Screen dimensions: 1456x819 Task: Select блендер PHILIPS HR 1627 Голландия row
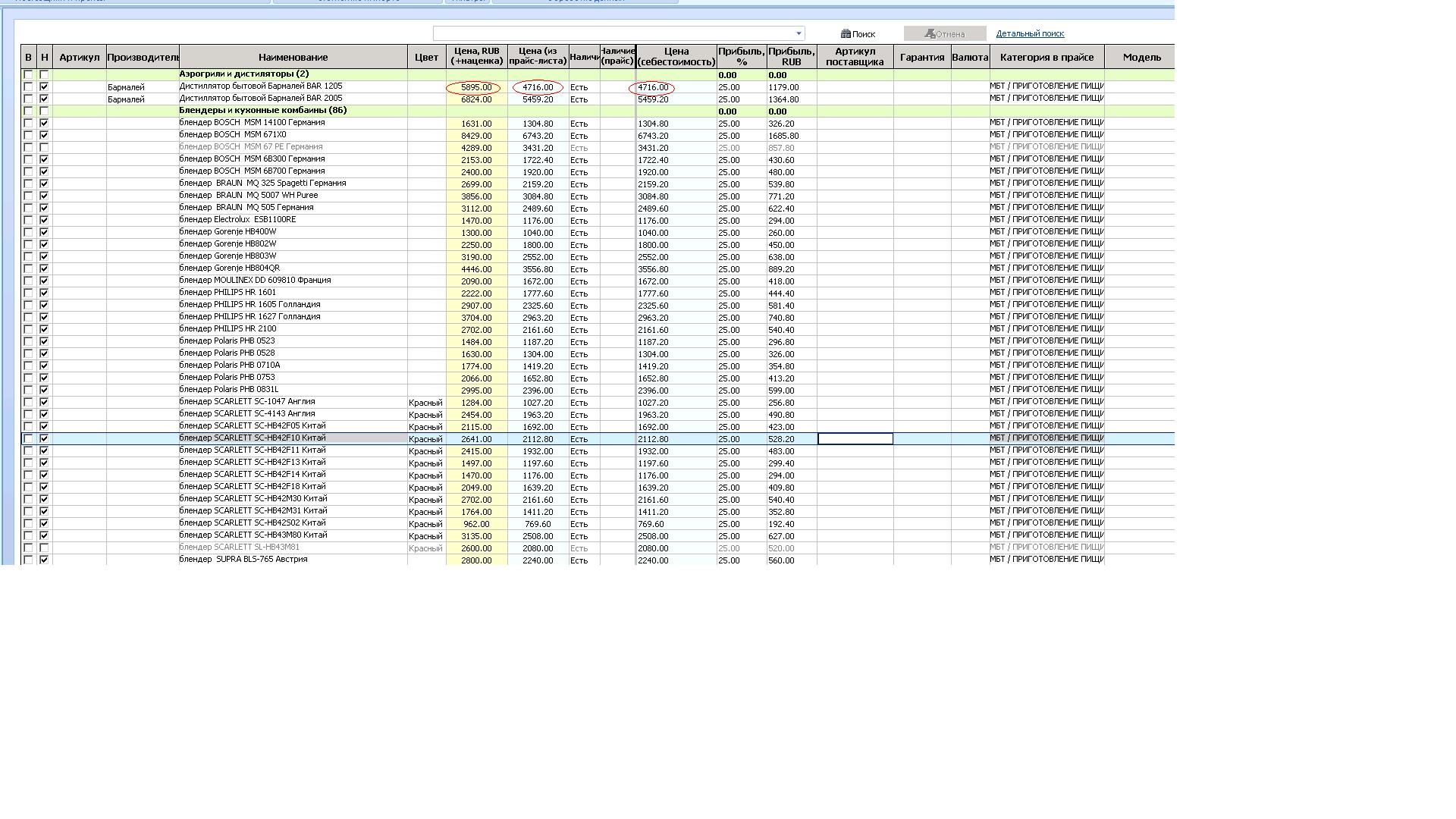(598, 318)
